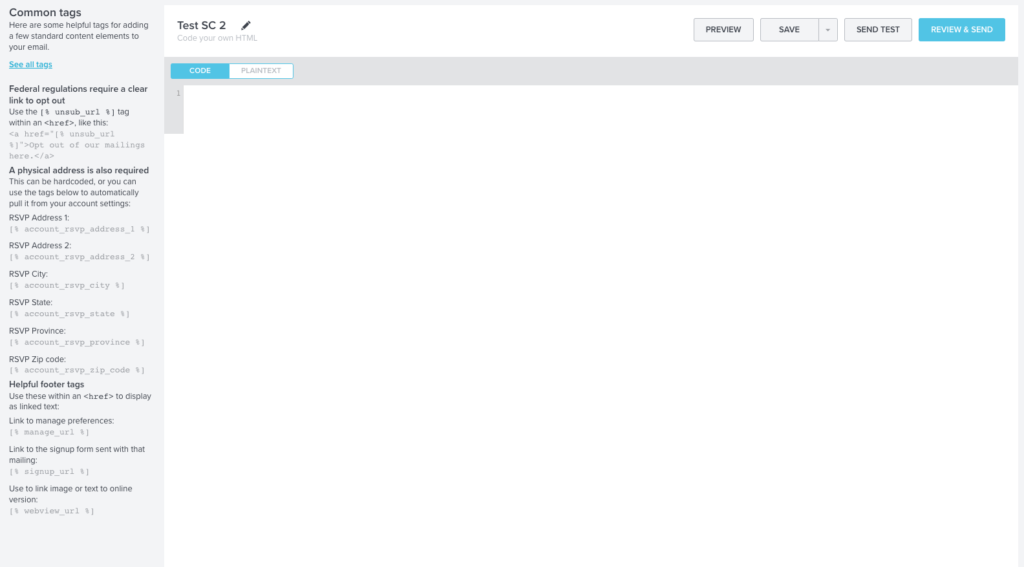Click REVIEW & SEND button
1024x567 pixels.
961,29
